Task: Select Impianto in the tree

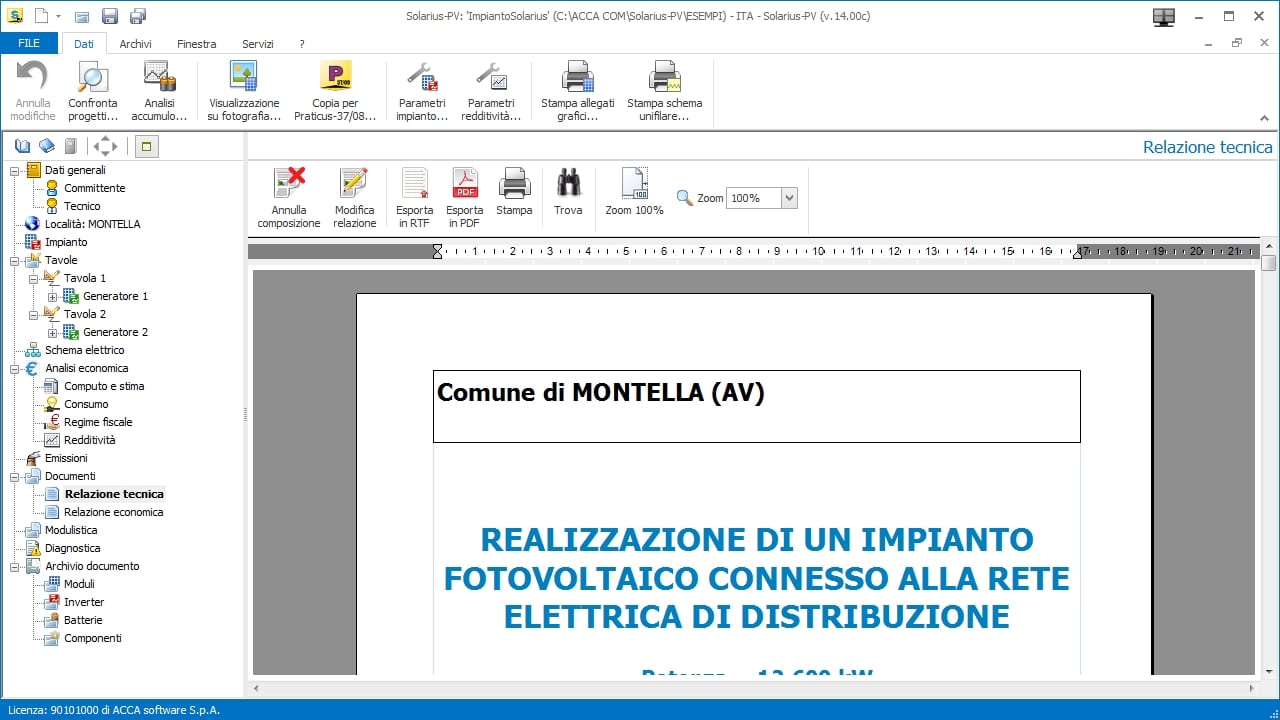Action: coord(66,242)
